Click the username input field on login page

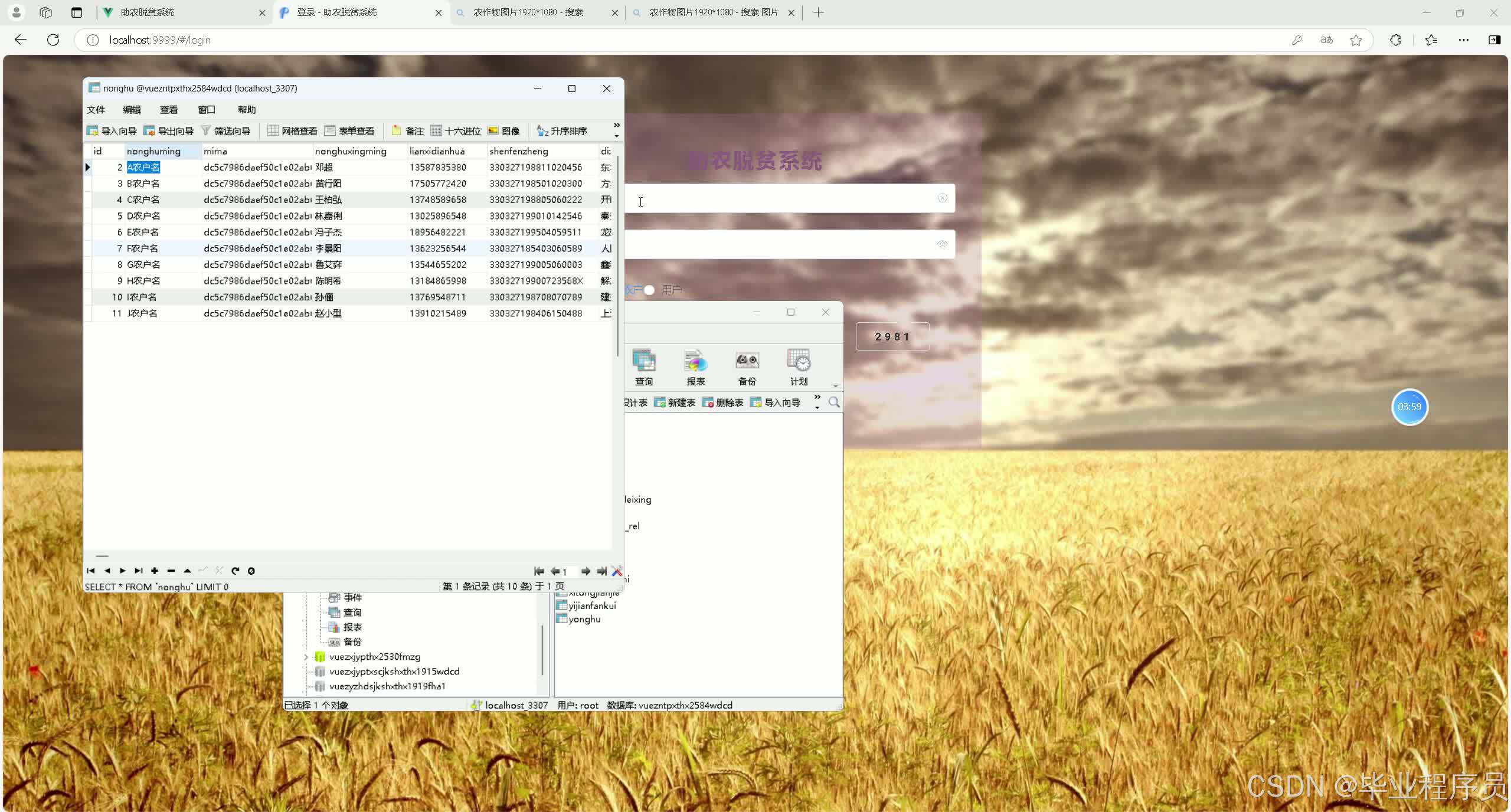pyautogui.click(x=790, y=198)
